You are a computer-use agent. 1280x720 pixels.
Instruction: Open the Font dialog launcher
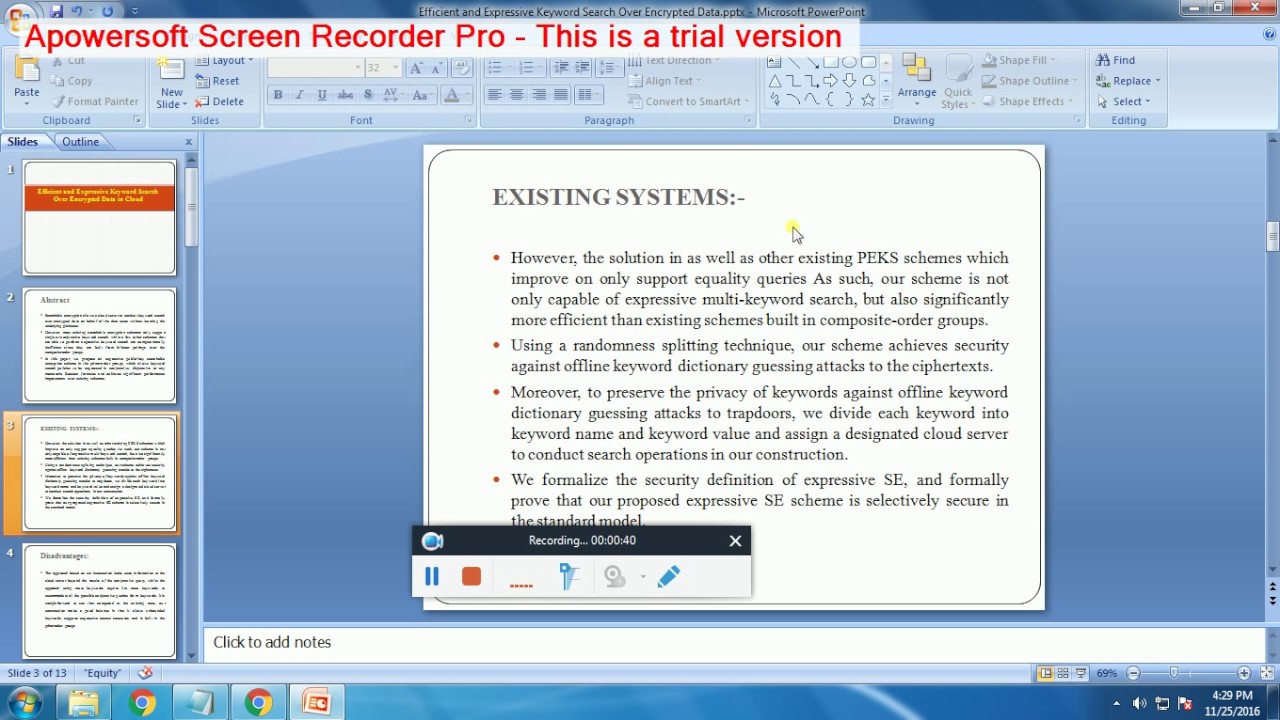[468, 121]
